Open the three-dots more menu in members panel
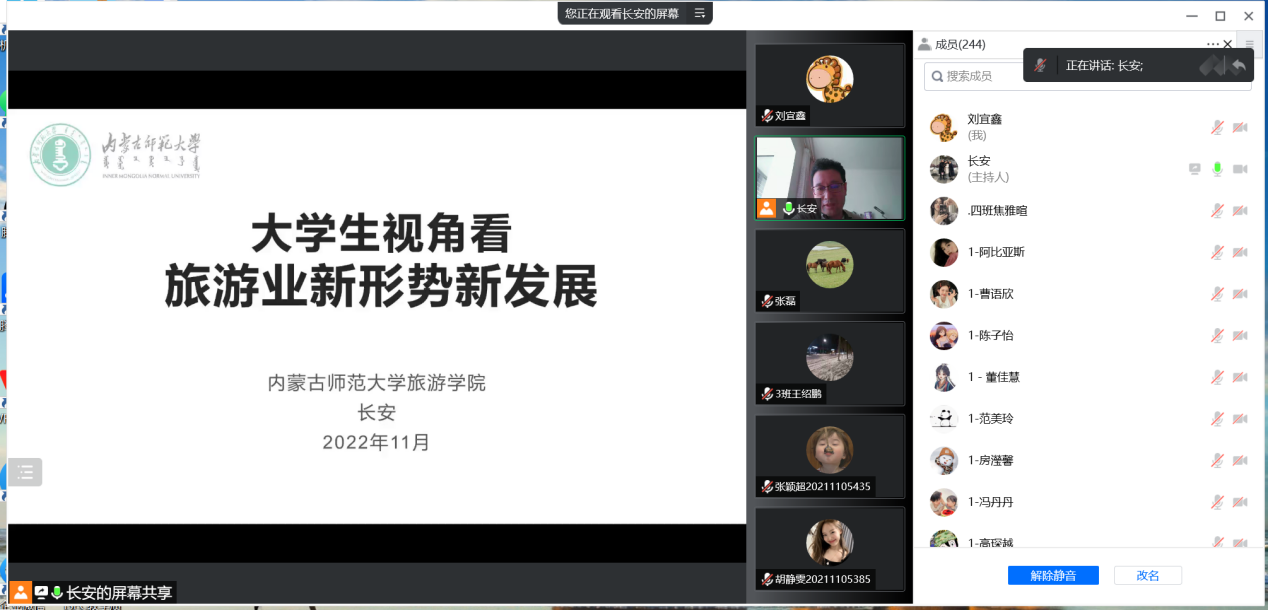 (1212, 44)
